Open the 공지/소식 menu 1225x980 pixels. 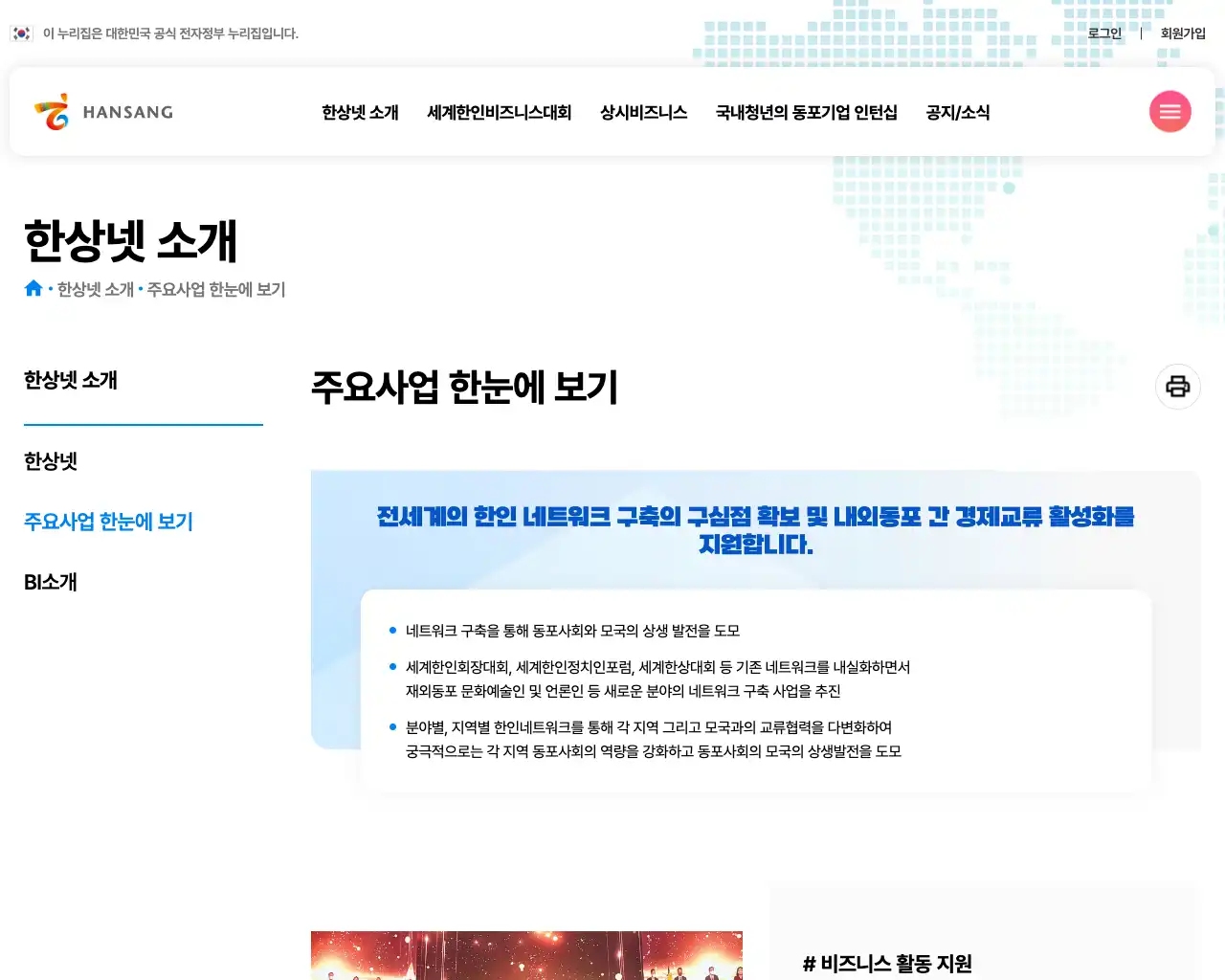pyautogui.click(x=957, y=112)
